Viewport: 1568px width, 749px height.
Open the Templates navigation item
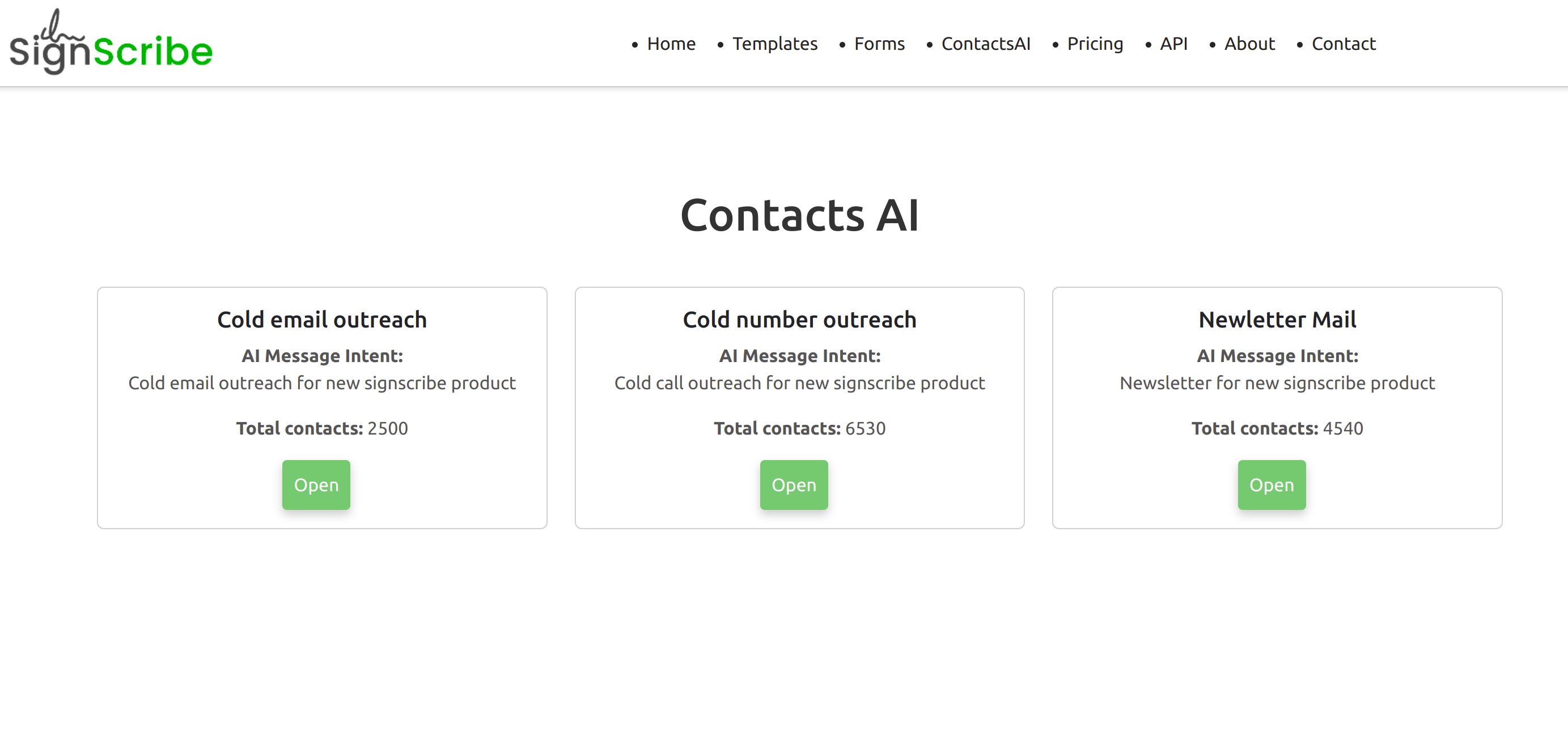(776, 43)
